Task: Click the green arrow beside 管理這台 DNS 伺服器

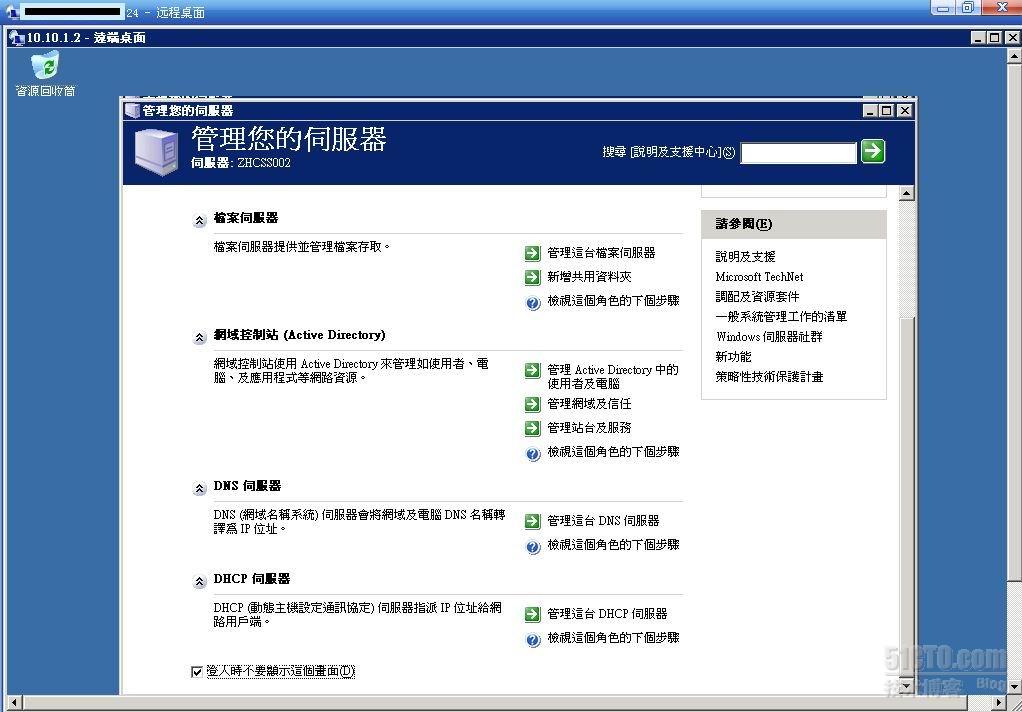Action: 533,521
